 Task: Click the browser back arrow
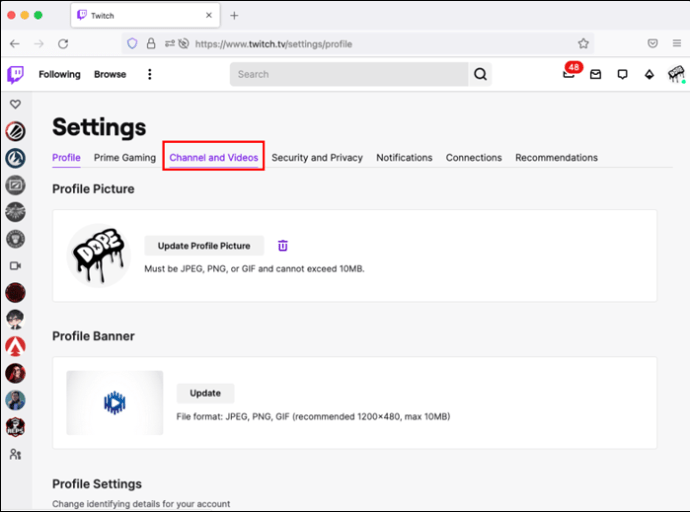[x=15, y=44]
